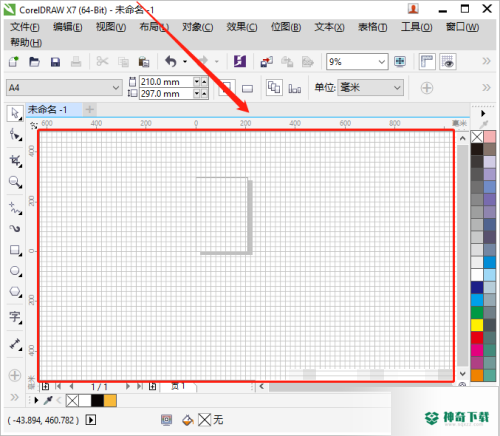Image resolution: width=500 pixels, height=436 pixels.
Task: Open the 文件(F) menu
Action: pyautogui.click(x=25, y=27)
